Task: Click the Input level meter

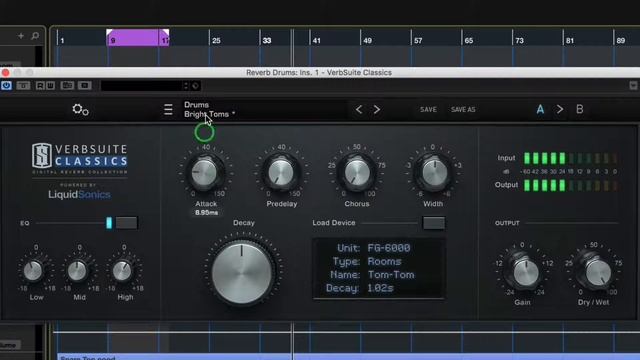Action: click(571, 158)
